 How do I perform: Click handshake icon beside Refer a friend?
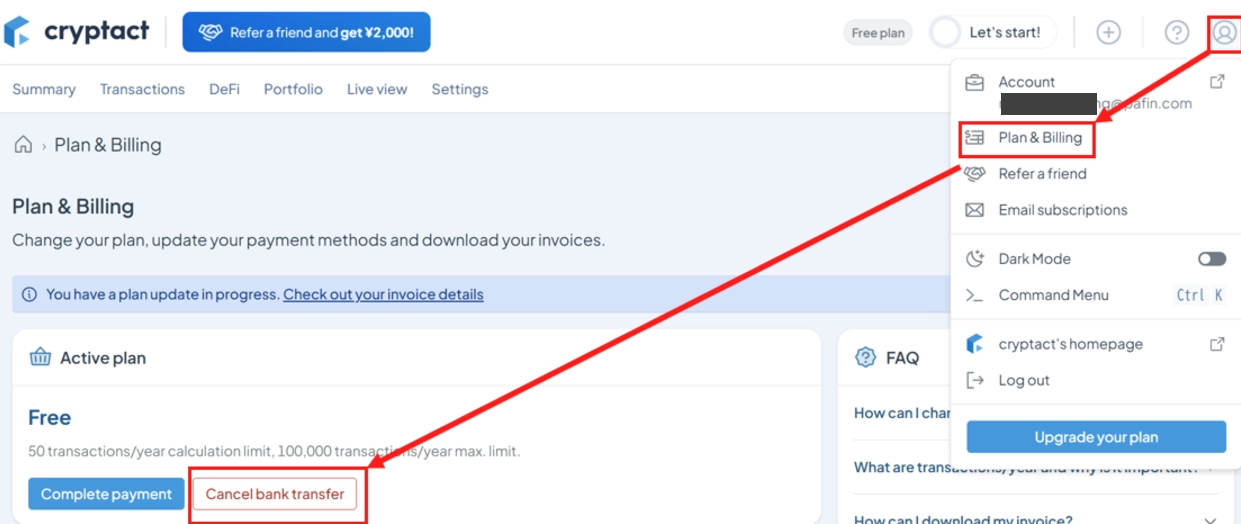[975, 174]
